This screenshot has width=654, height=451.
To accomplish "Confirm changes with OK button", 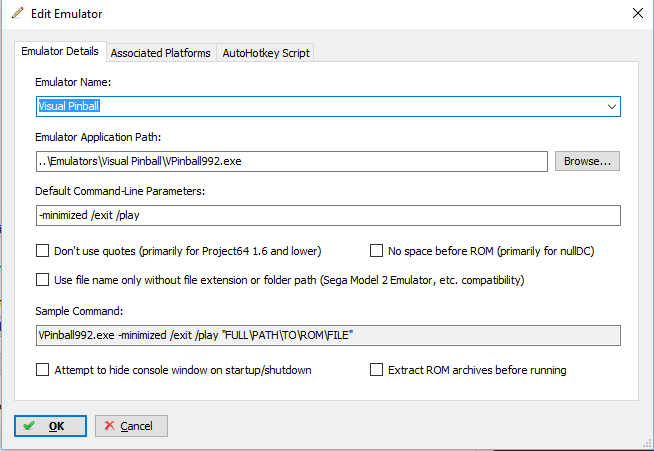I will coord(50,426).
